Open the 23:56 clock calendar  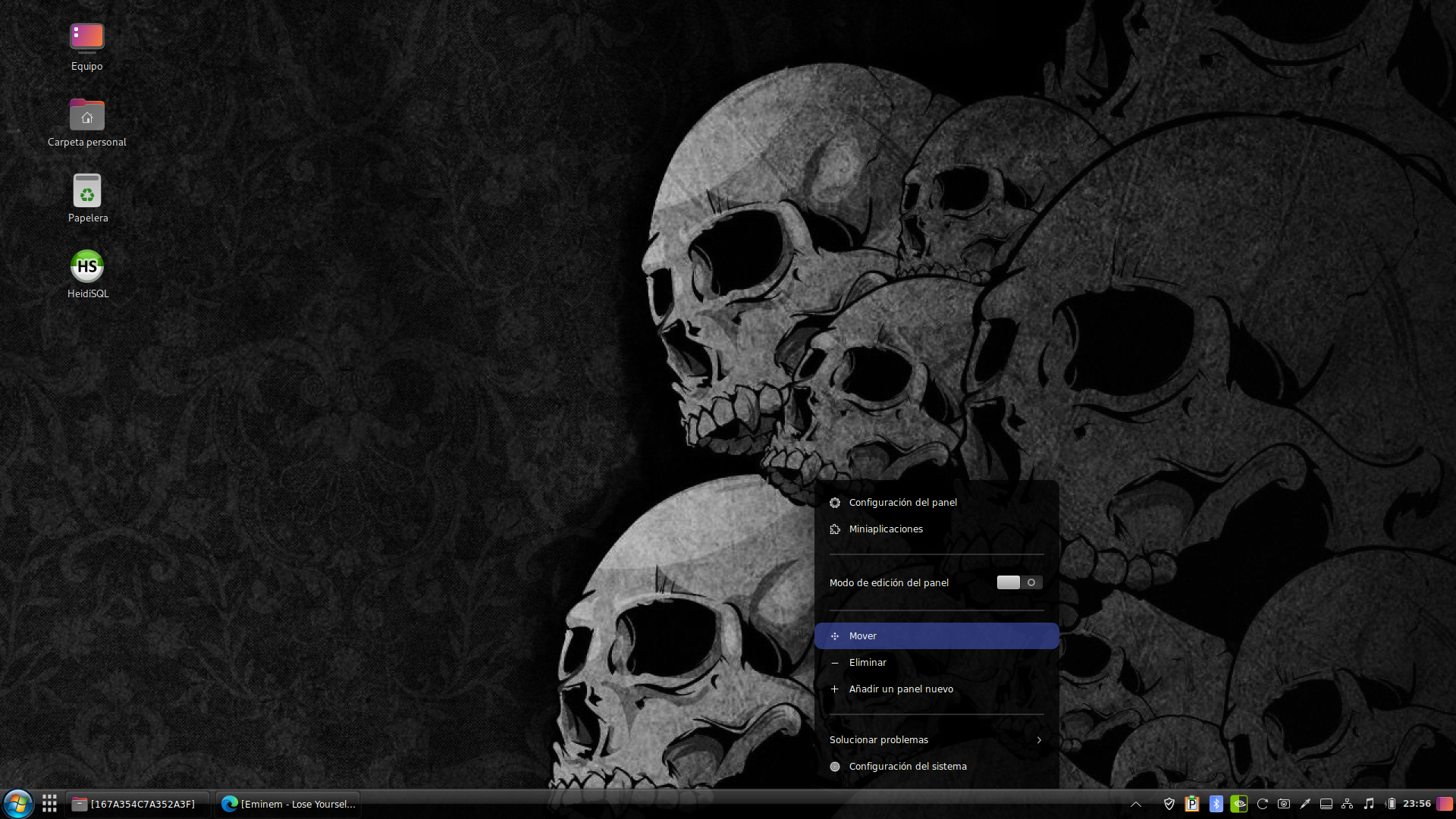(x=1417, y=804)
